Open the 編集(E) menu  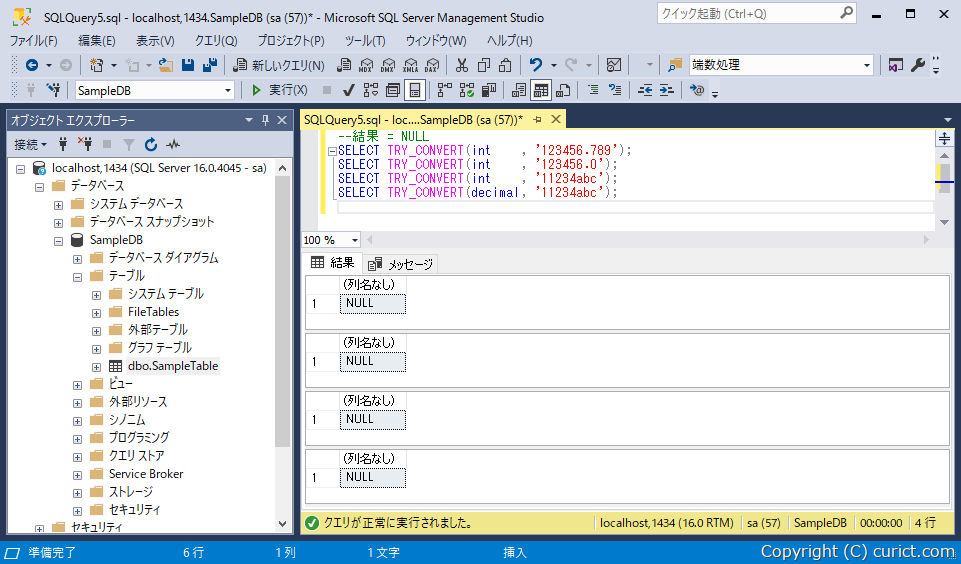click(x=97, y=41)
